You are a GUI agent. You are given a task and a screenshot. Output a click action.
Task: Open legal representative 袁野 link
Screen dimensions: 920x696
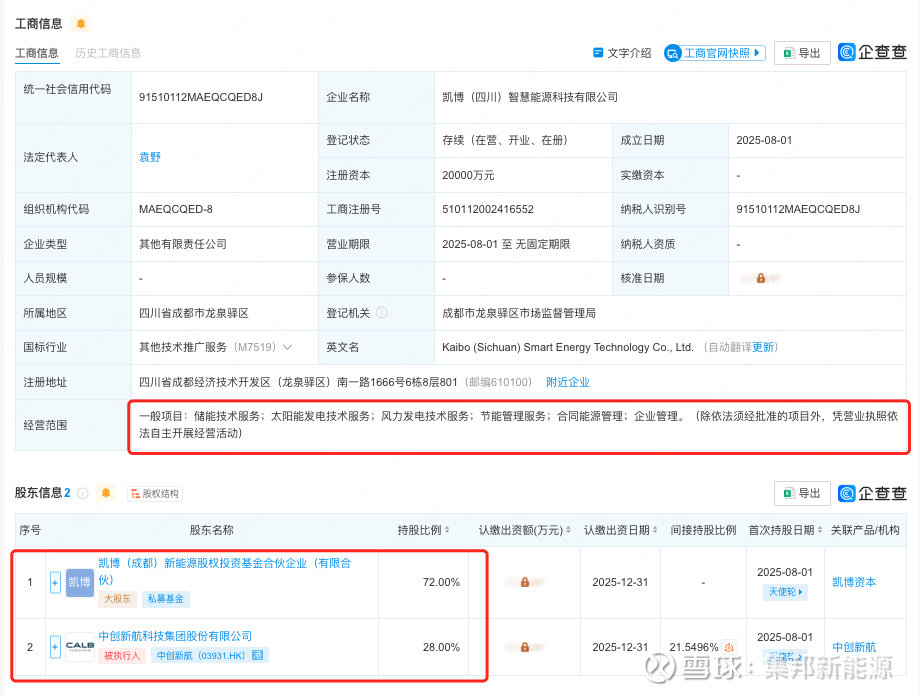(x=150, y=157)
